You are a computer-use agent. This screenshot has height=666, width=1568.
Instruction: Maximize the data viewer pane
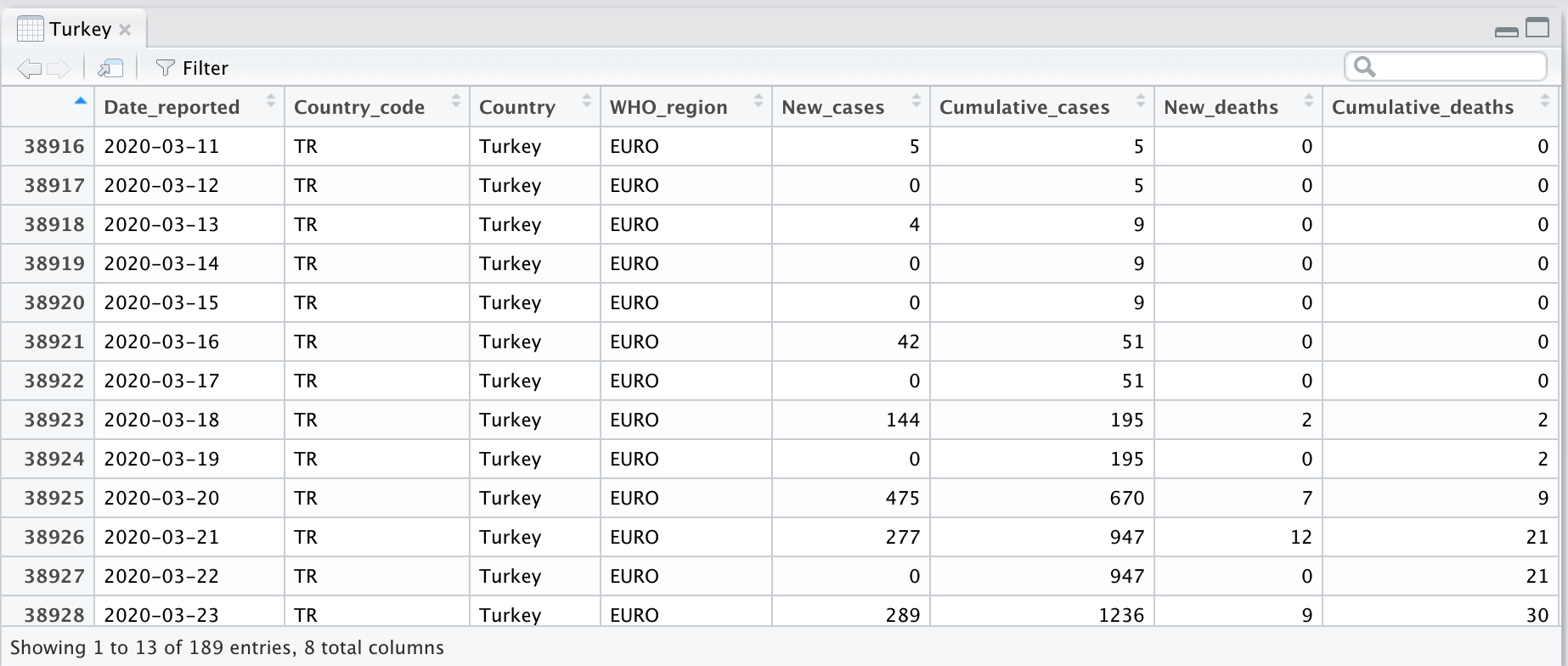coord(1537,28)
